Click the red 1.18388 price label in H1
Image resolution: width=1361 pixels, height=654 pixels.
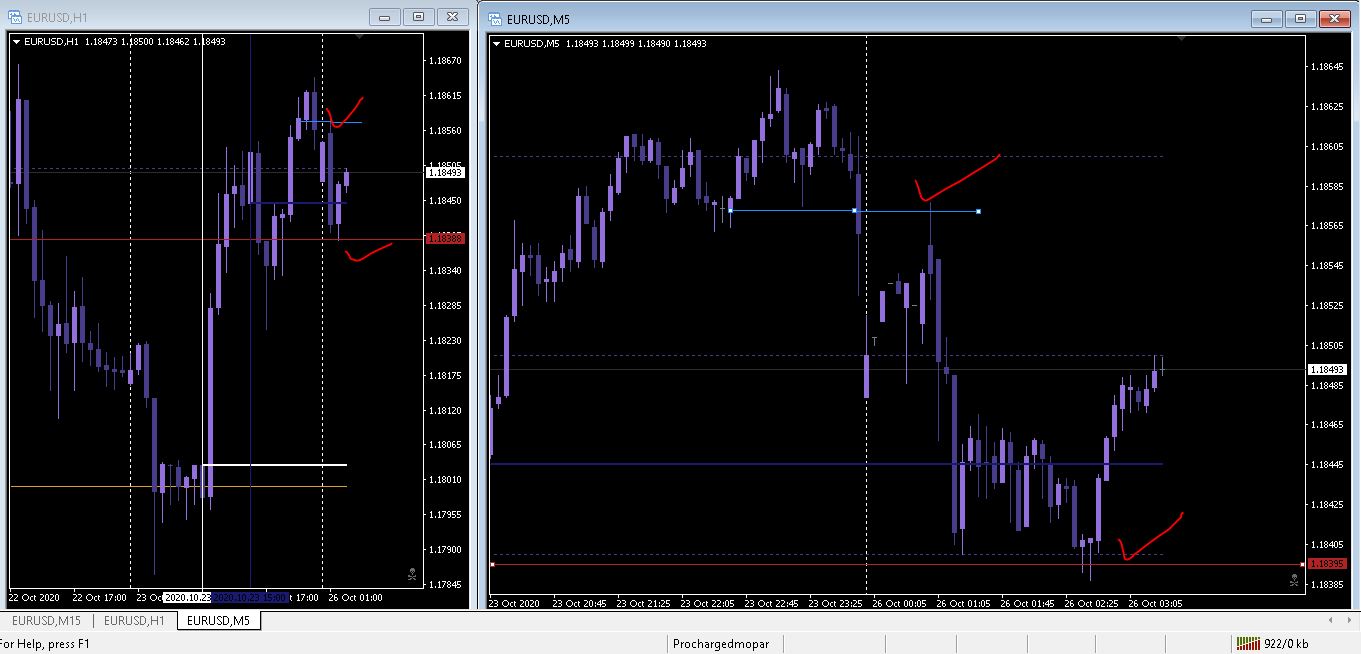click(445, 239)
